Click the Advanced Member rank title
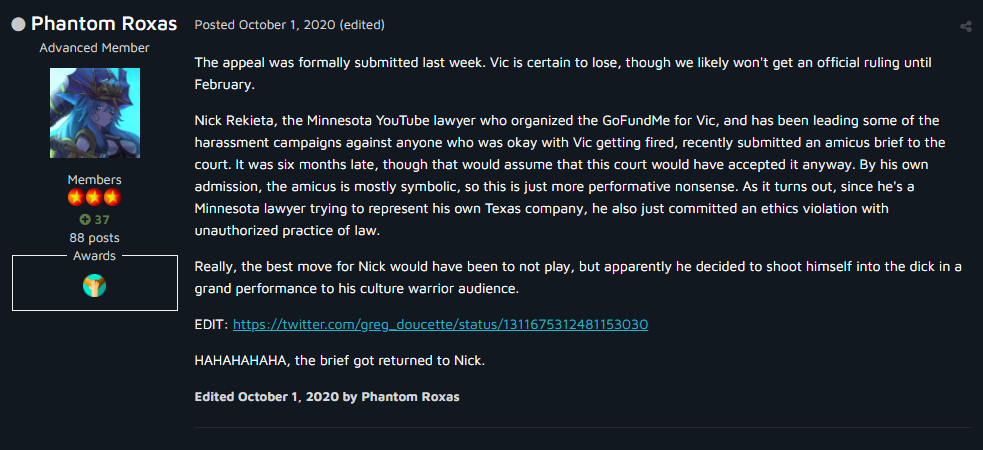The image size is (983, 450). 95,48
